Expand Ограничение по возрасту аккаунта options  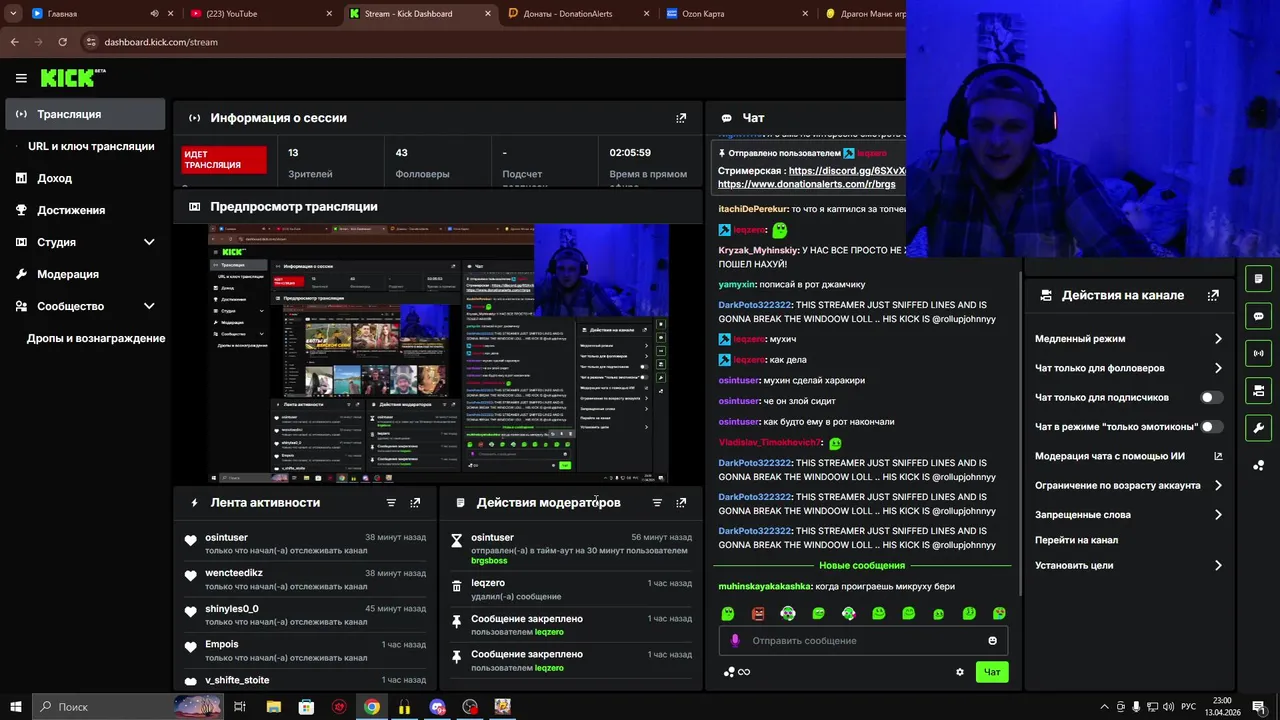coord(1218,486)
